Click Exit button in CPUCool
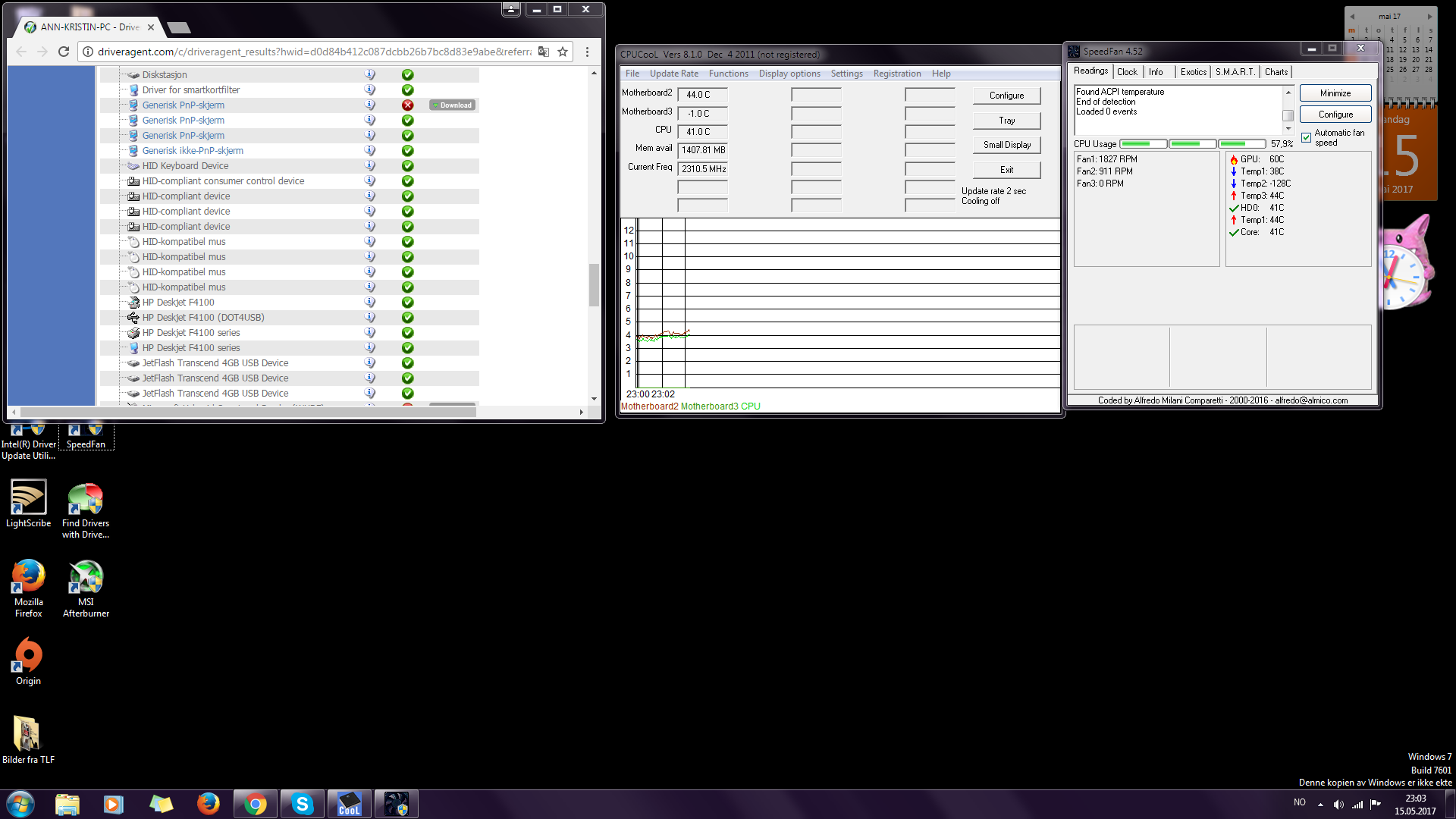The height and width of the screenshot is (819, 1456). point(1006,170)
